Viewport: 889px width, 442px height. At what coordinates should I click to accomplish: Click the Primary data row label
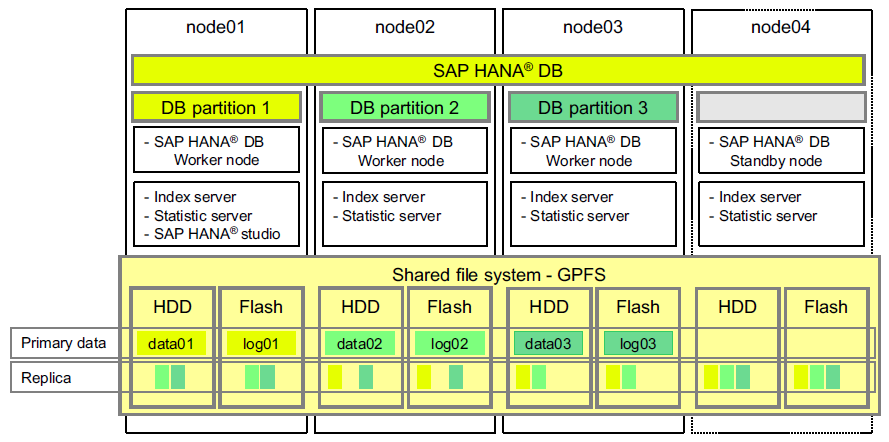click(x=64, y=343)
